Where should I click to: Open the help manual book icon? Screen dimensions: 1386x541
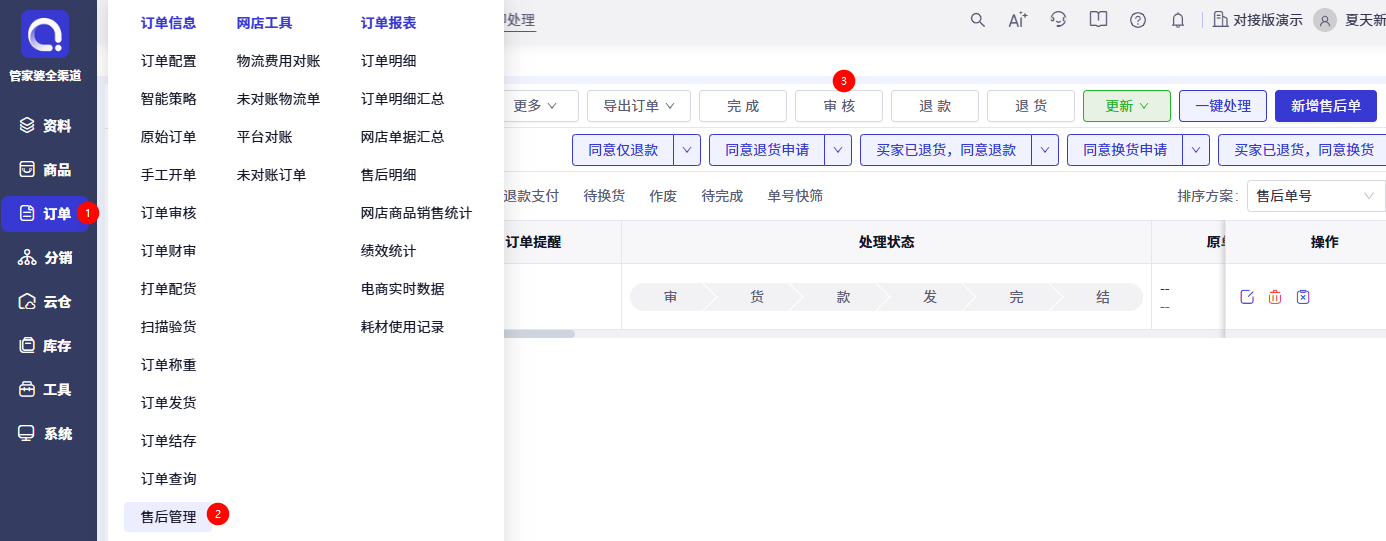(x=1098, y=20)
